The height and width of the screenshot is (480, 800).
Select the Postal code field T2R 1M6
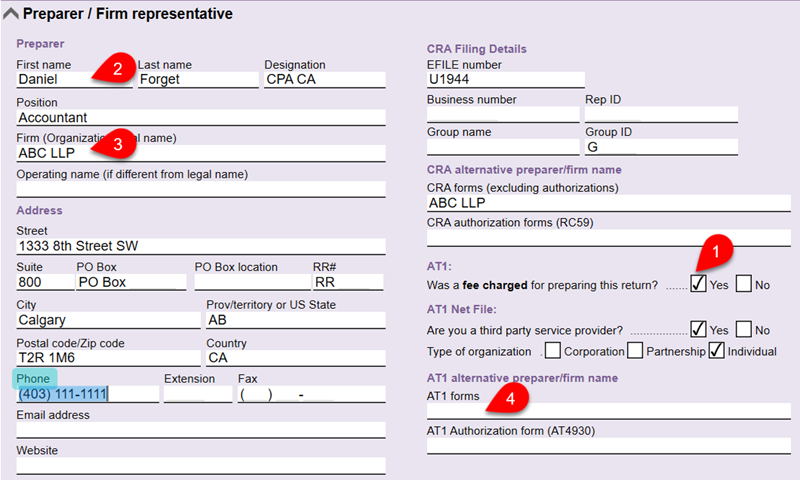click(x=108, y=358)
